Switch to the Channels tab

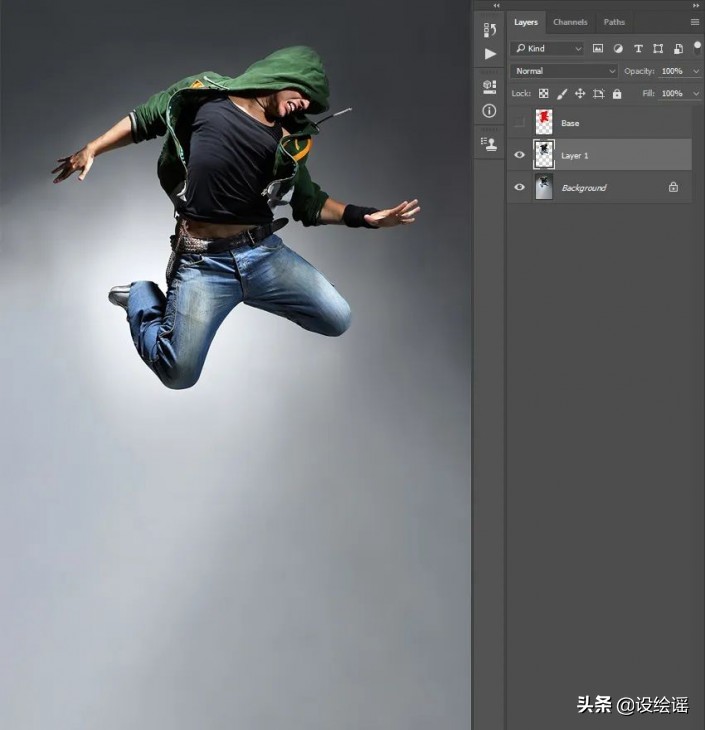(x=570, y=22)
